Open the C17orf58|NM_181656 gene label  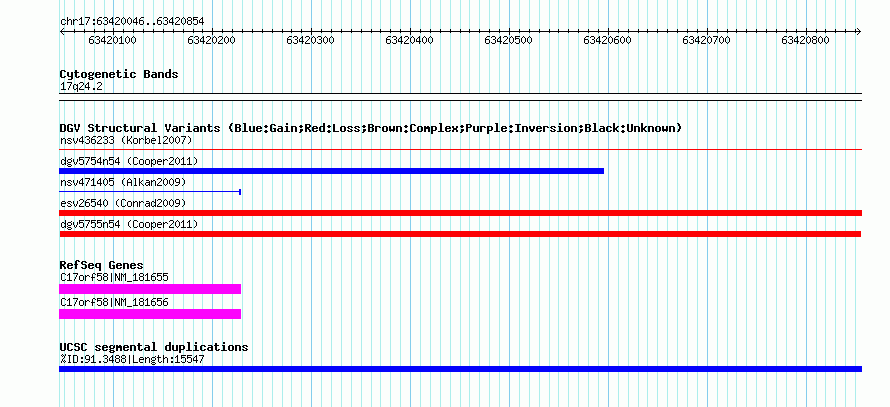(x=114, y=303)
